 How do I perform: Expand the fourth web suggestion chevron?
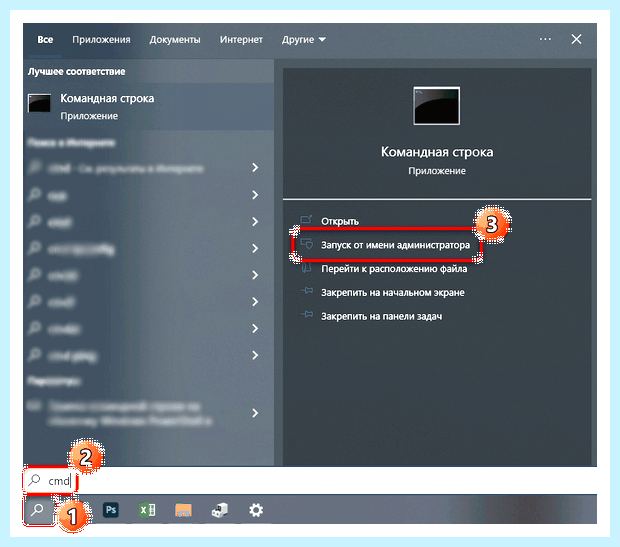tap(255, 248)
